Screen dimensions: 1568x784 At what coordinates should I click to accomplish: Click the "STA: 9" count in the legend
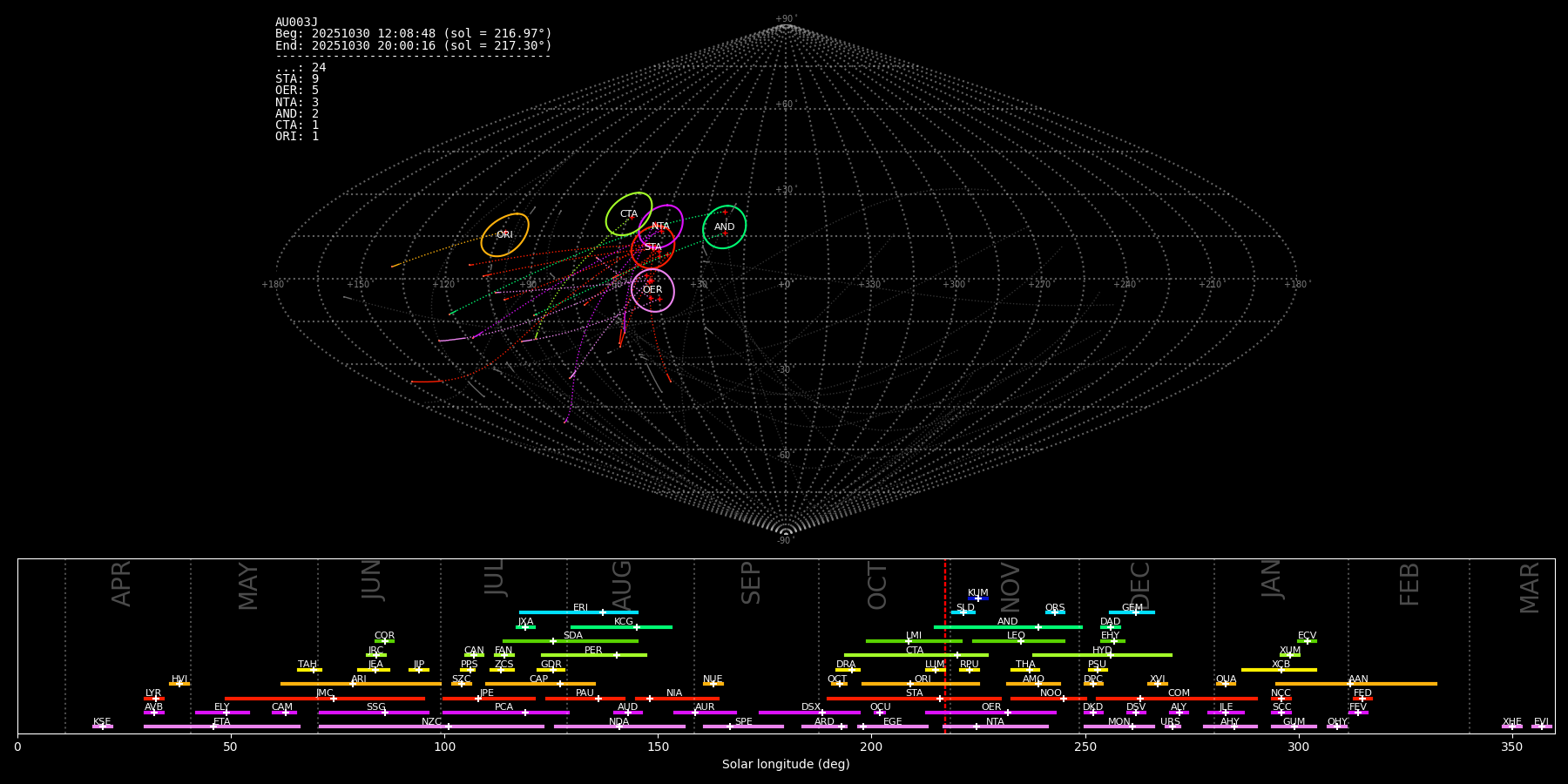(x=297, y=79)
